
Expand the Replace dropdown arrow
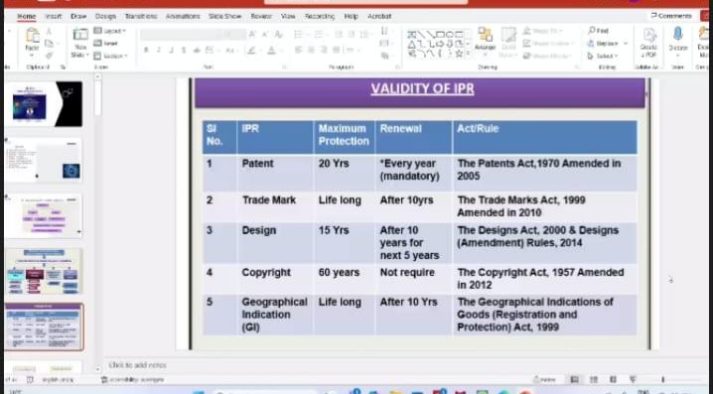626,43
